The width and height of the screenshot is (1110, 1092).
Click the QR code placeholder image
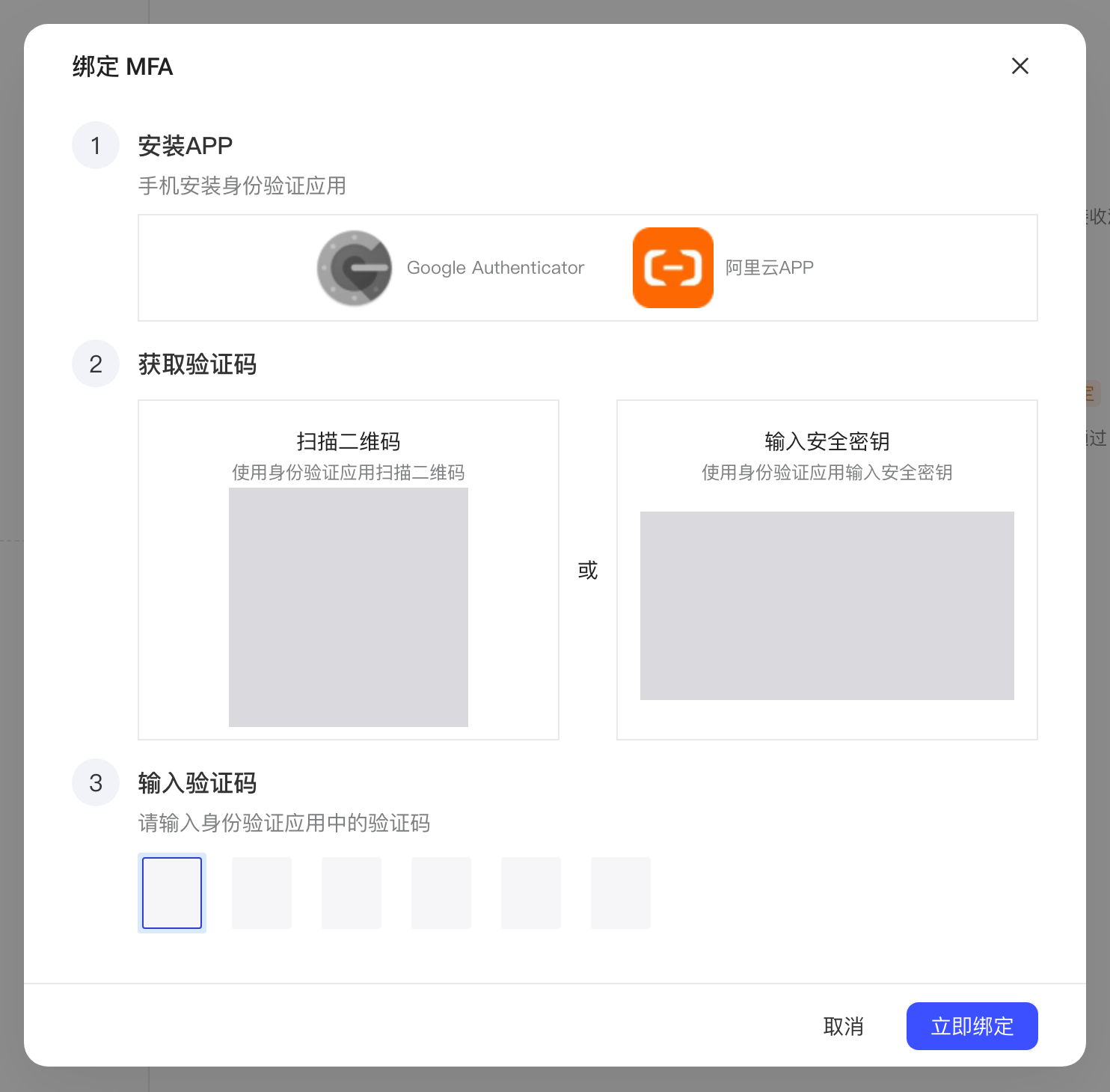tap(349, 607)
